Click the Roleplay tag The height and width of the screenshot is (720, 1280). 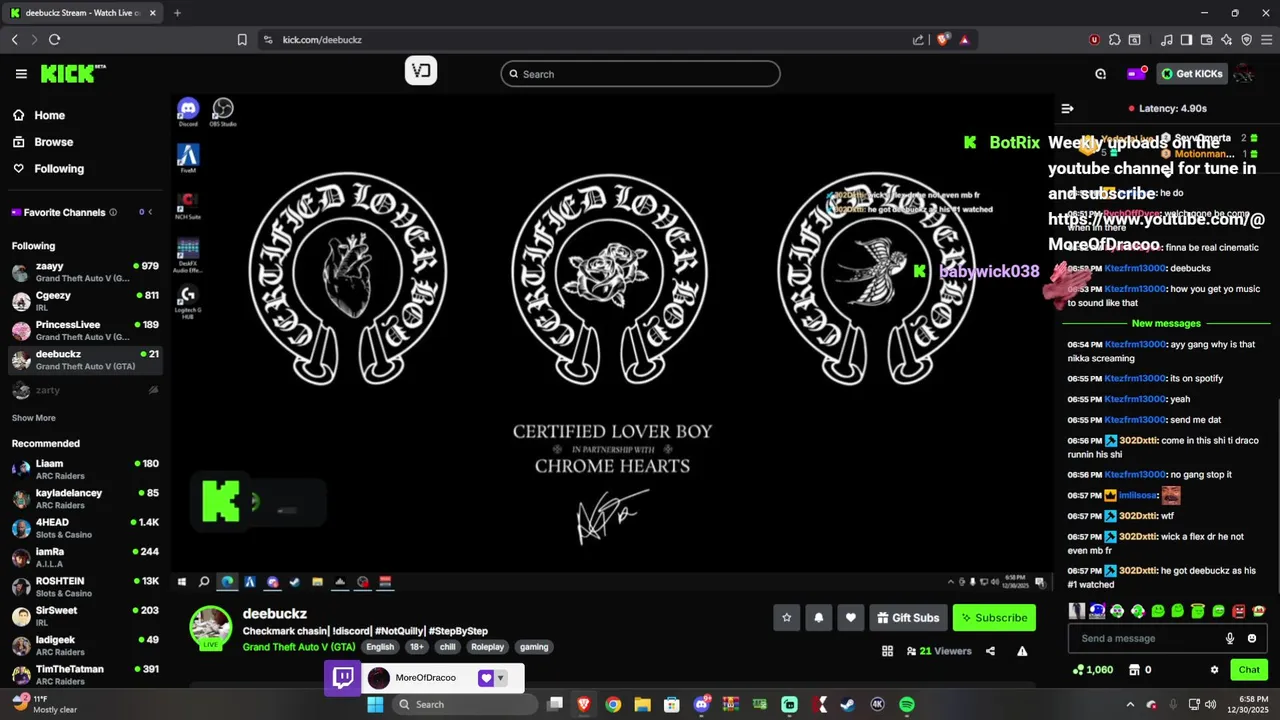pos(488,647)
